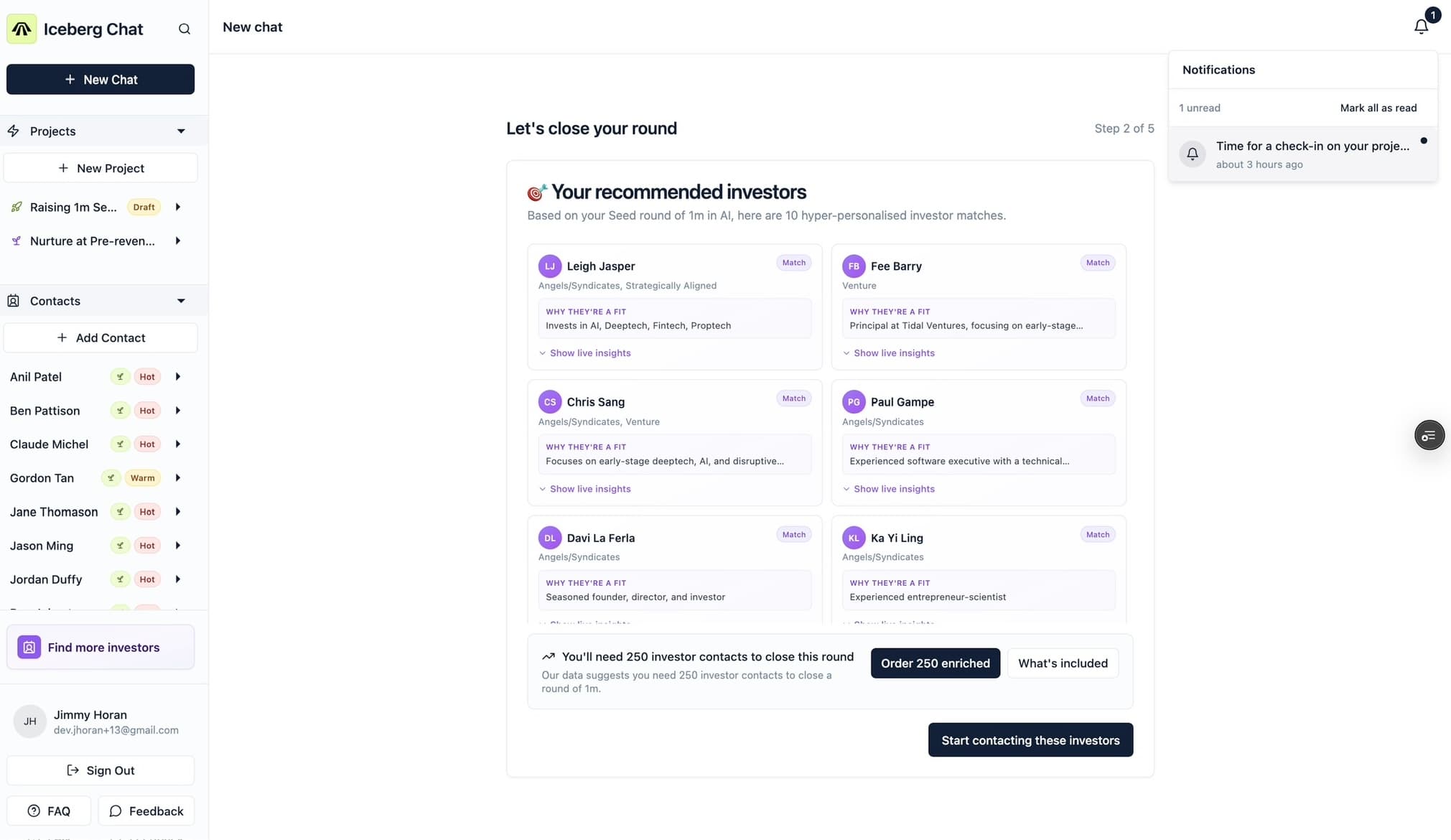
Task: Open Jimmy Horan's JH avatar
Action: click(x=29, y=721)
